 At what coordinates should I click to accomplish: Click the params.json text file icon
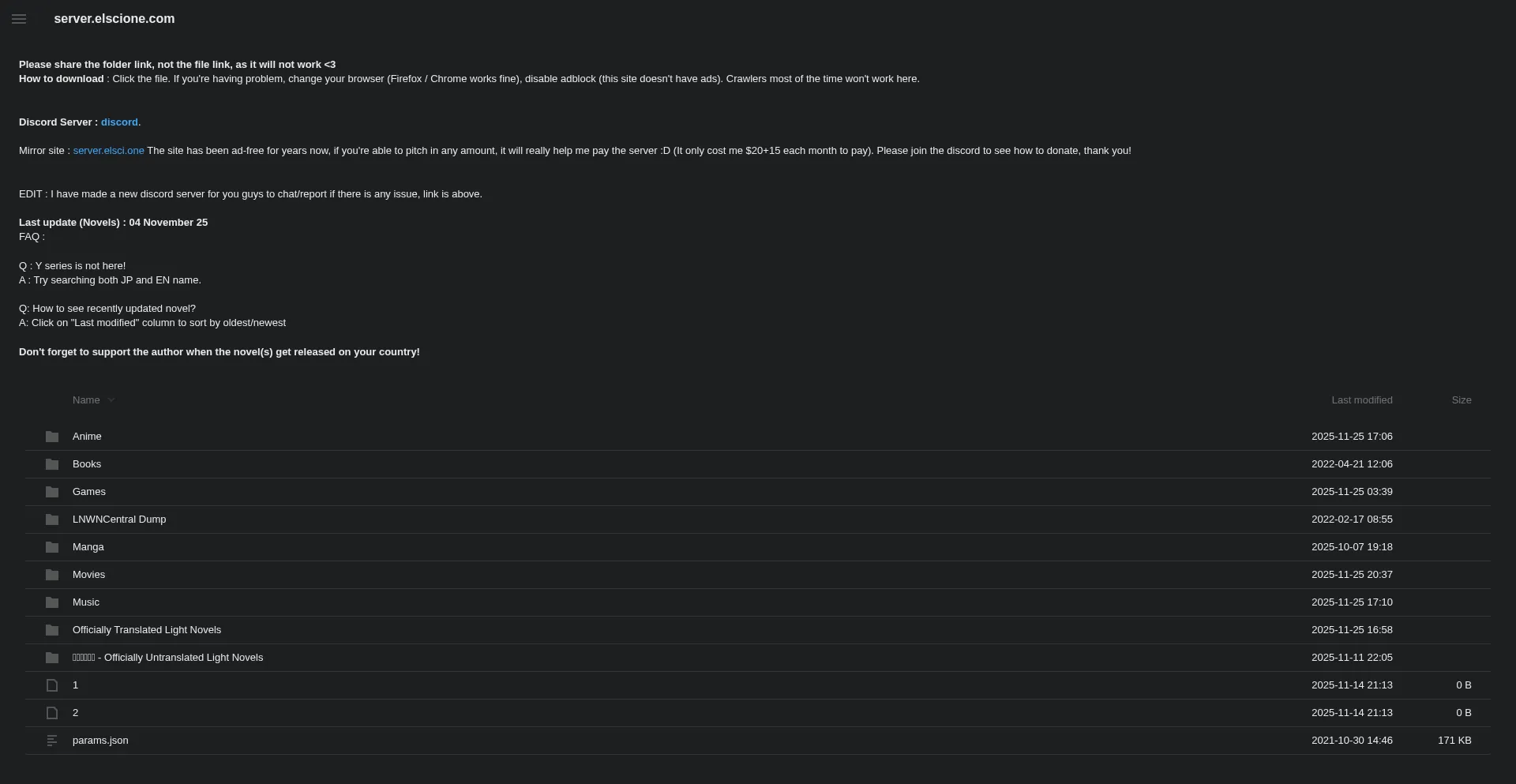click(x=52, y=741)
